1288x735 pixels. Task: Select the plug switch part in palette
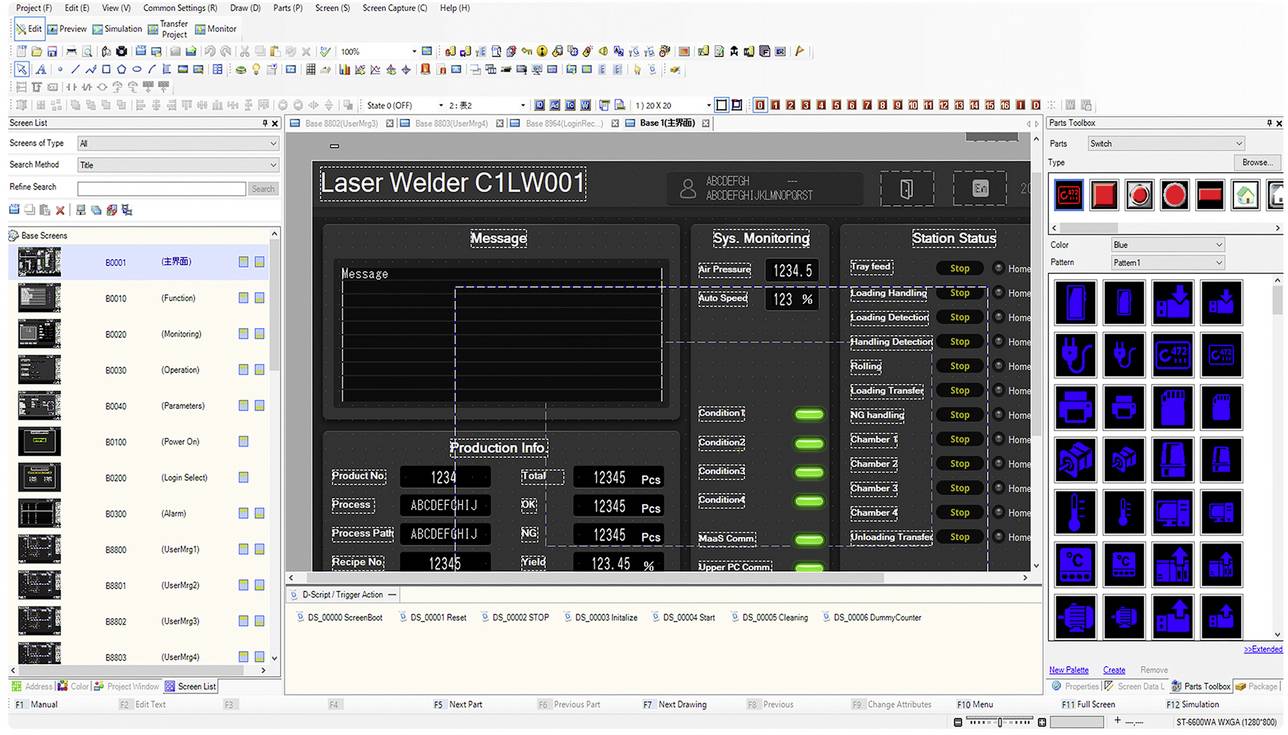(1075, 354)
